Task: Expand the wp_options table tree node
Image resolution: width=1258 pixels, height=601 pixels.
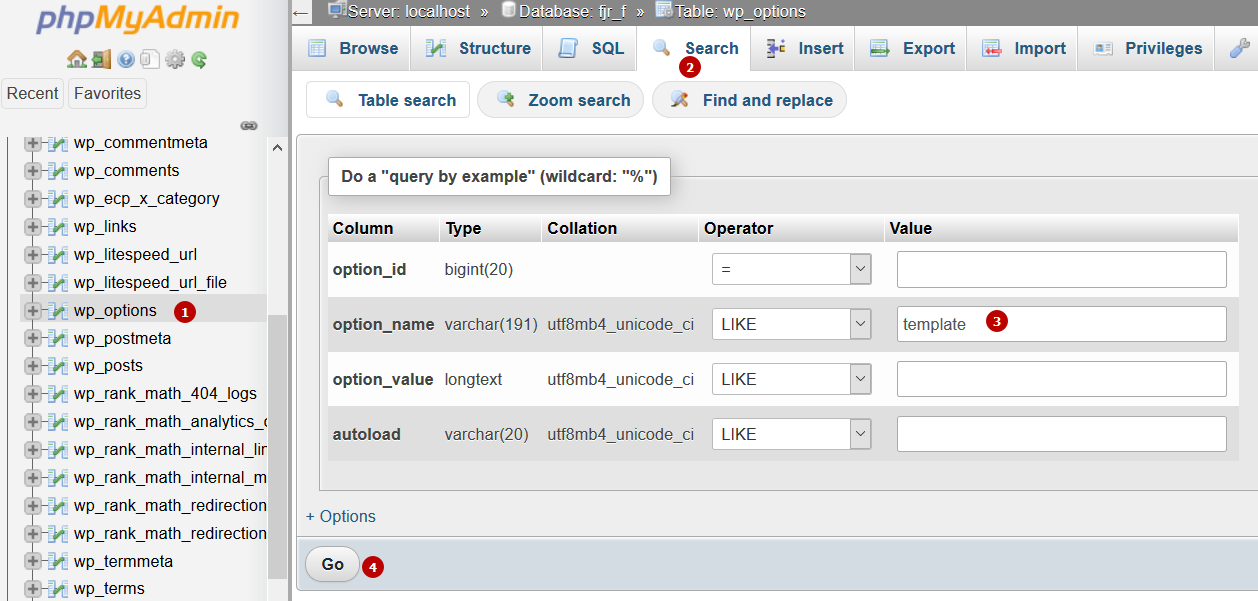Action: point(34,311)
